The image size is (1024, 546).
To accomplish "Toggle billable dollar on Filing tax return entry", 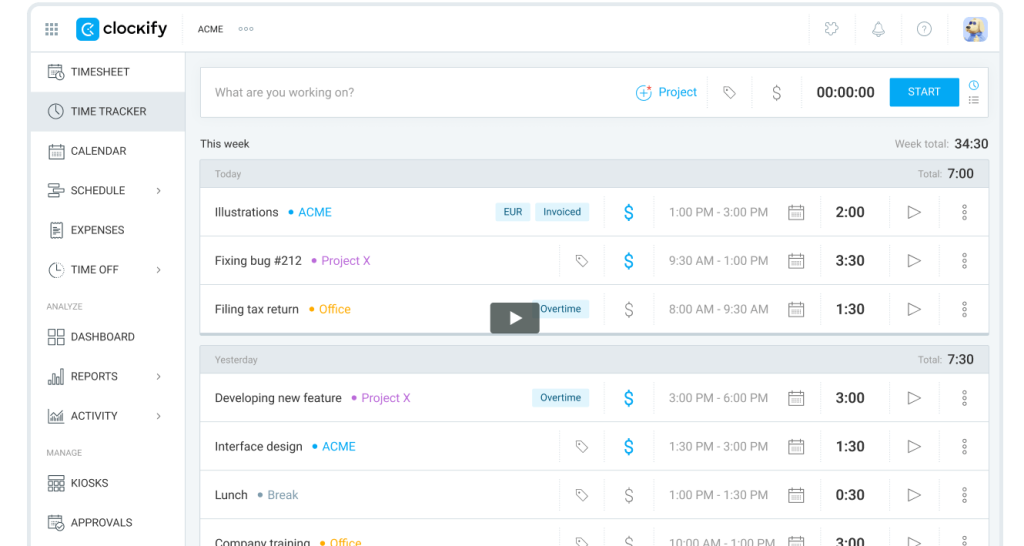I will point(628,309).
